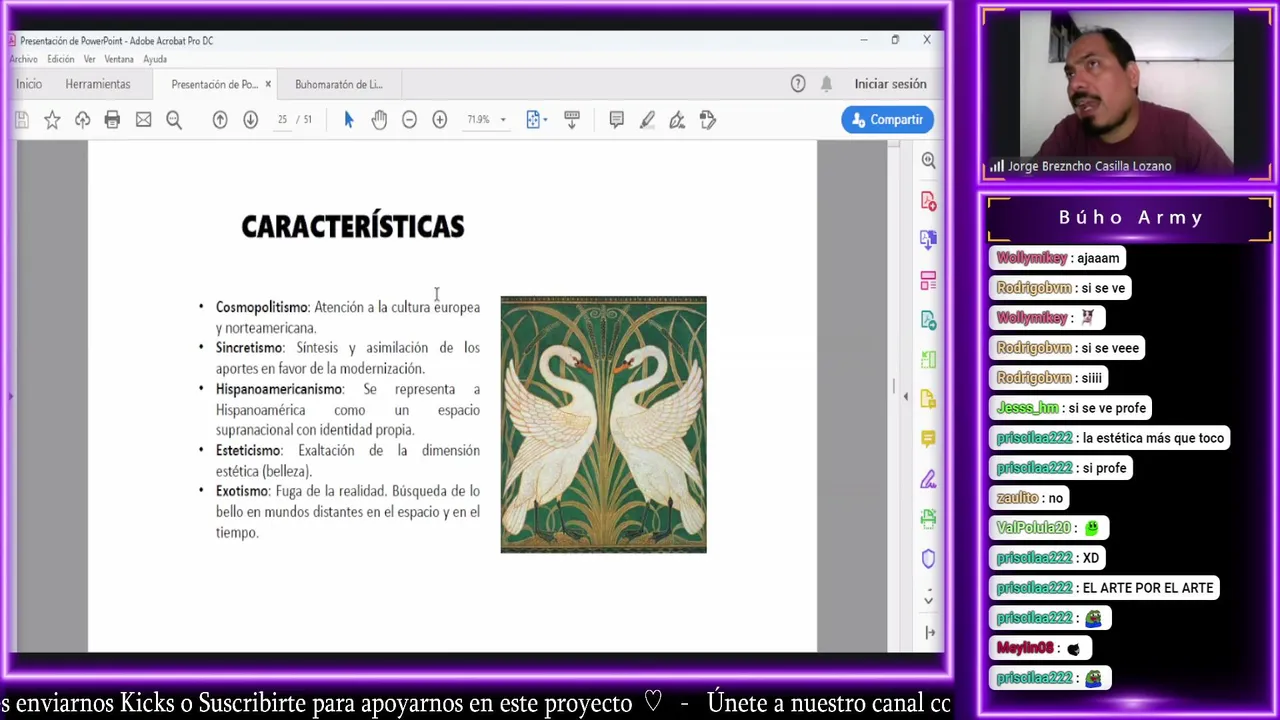Open the notifications bell

(x=826, y=84)
